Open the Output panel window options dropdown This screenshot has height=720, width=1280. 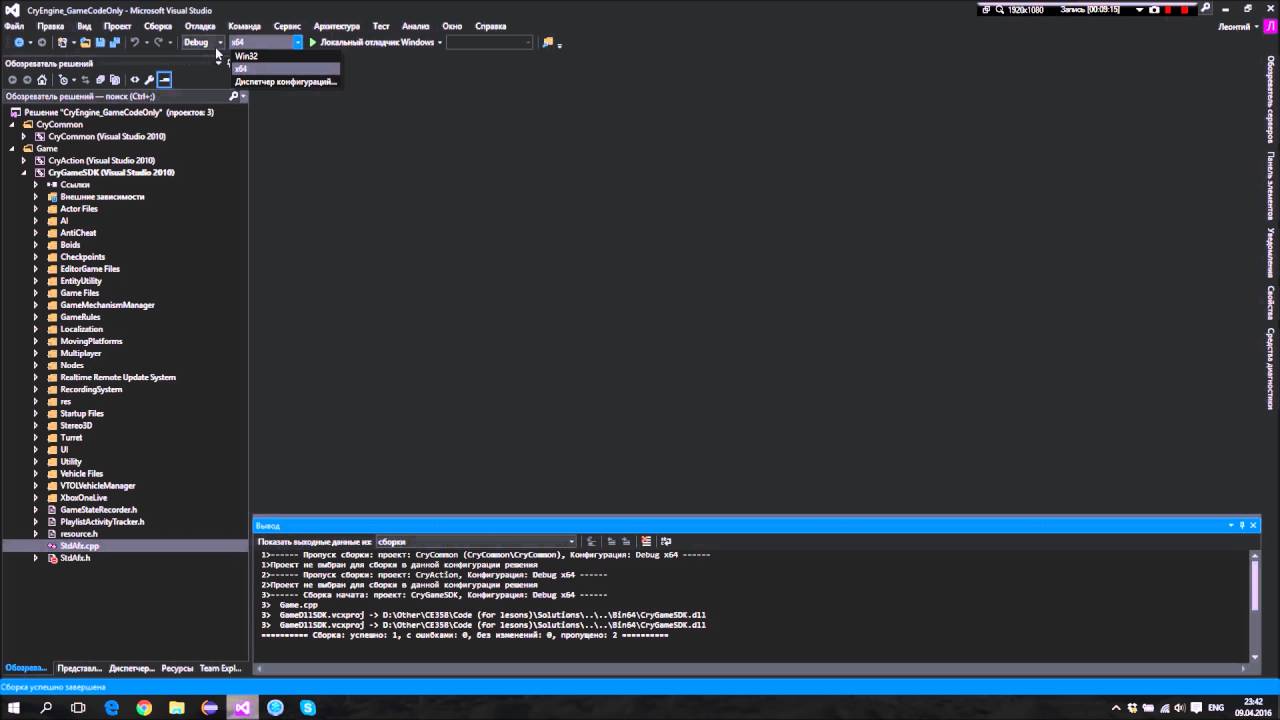(x=1231, y=525)
